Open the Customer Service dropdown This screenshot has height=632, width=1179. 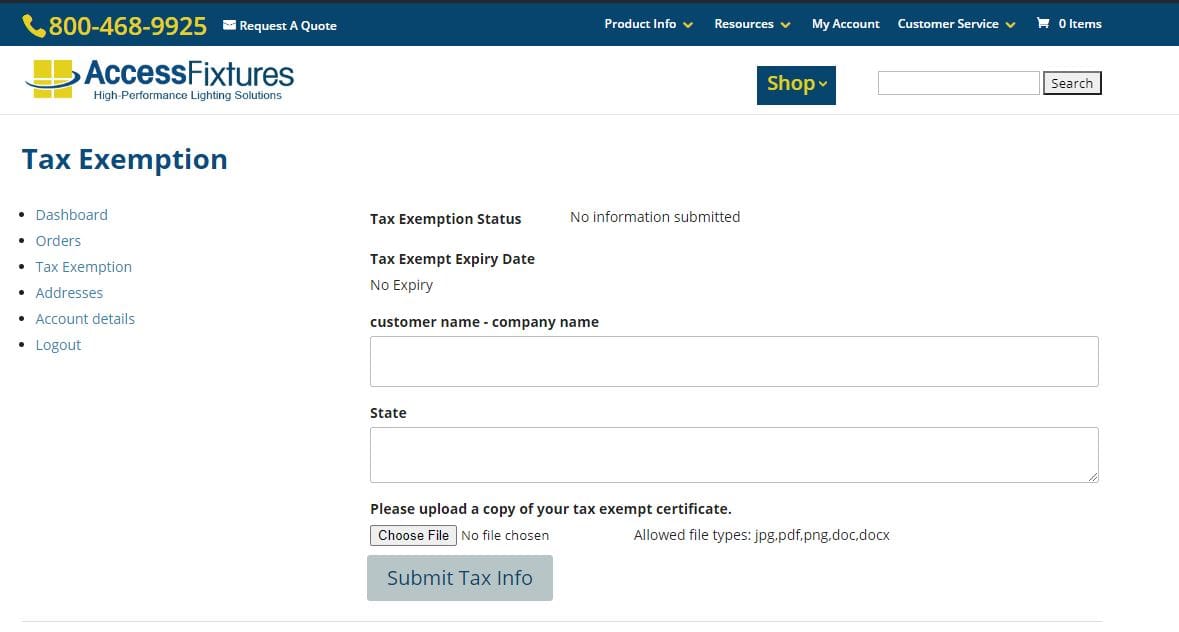click(956, 24)
